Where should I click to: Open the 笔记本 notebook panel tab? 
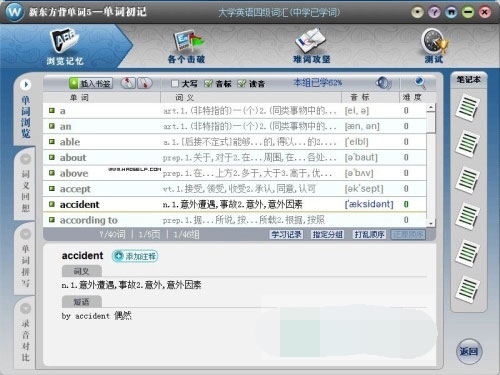click(468, 80)
